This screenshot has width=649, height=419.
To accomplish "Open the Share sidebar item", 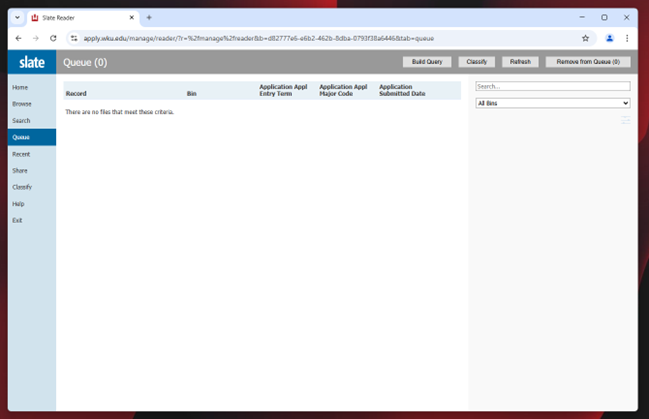I will point(20,171).
